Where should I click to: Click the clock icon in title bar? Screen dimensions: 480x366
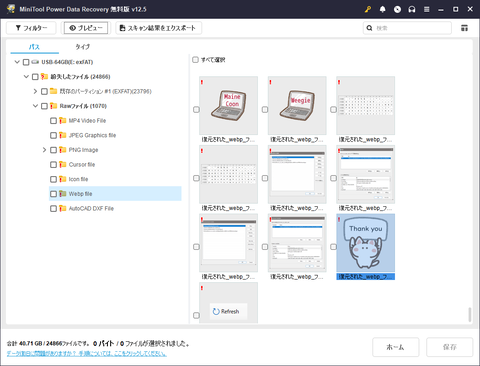(x=397, y=9)
